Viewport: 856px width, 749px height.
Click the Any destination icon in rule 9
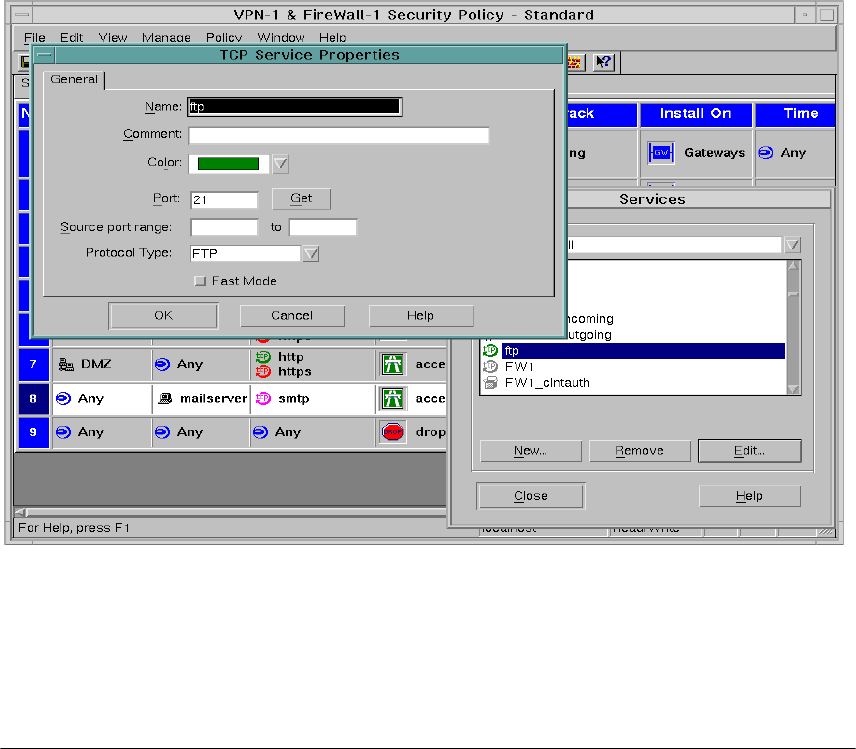coord(162,432)
